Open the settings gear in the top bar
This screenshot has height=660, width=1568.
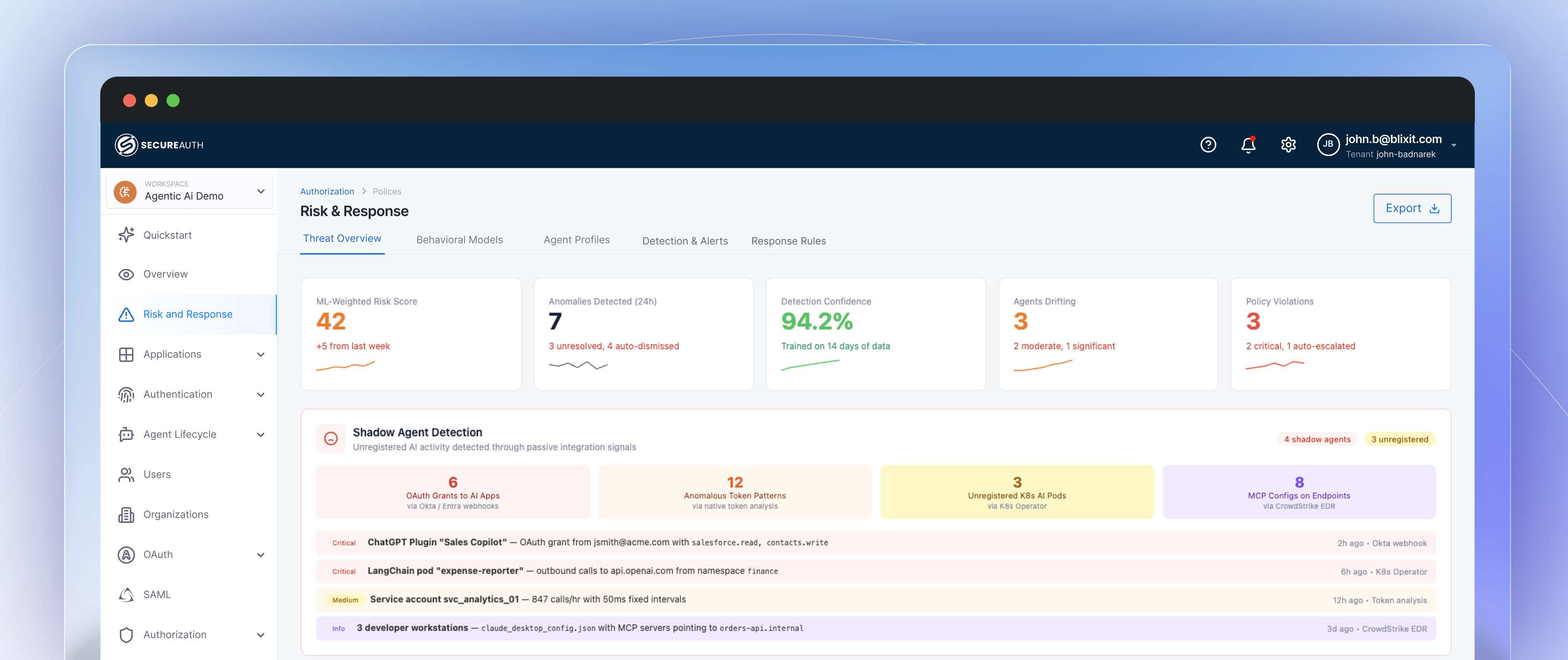click(x=1288, y=145)
